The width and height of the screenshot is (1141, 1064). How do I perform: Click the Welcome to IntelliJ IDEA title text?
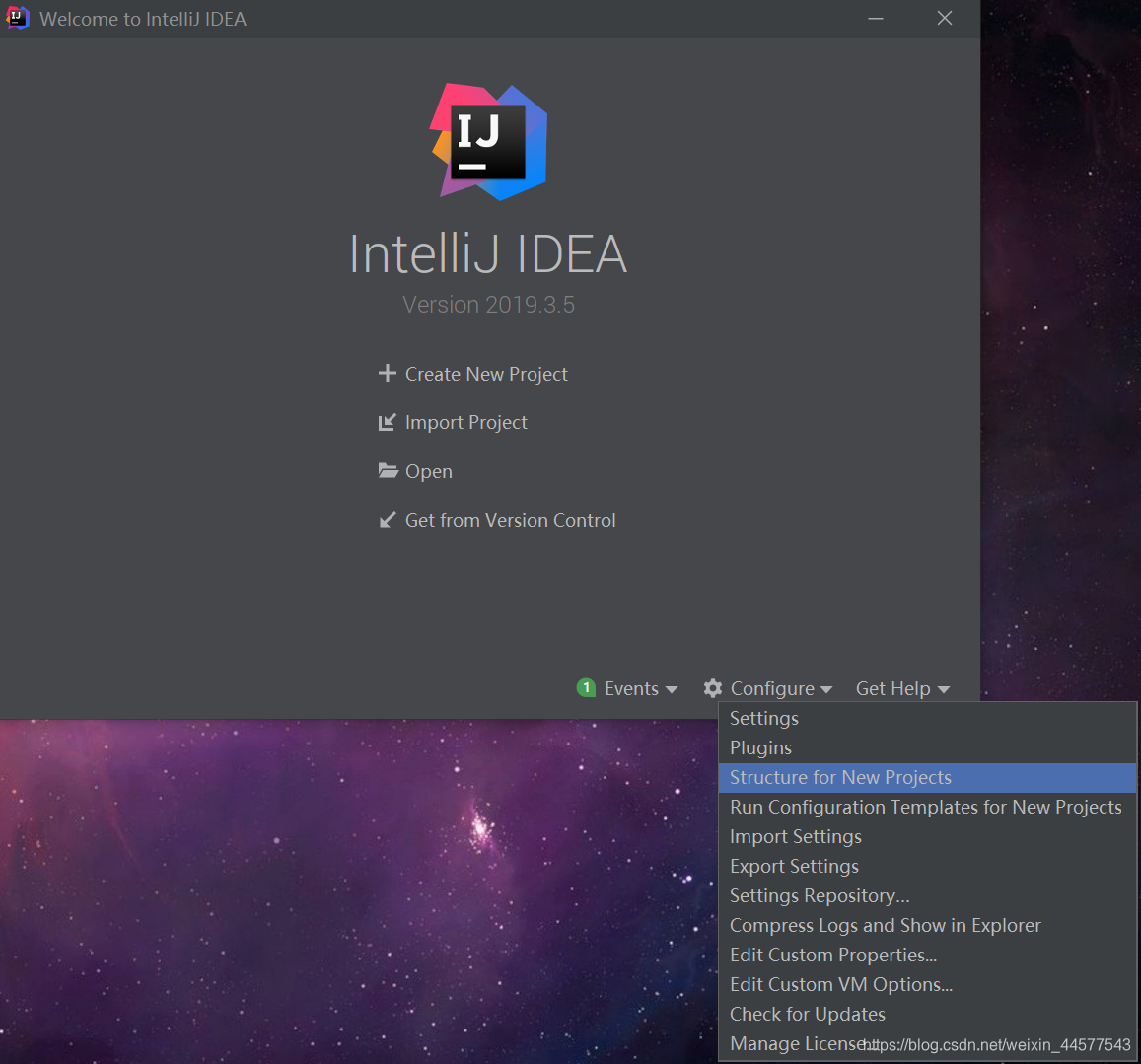pyautogui.click(x=143, y=19)
